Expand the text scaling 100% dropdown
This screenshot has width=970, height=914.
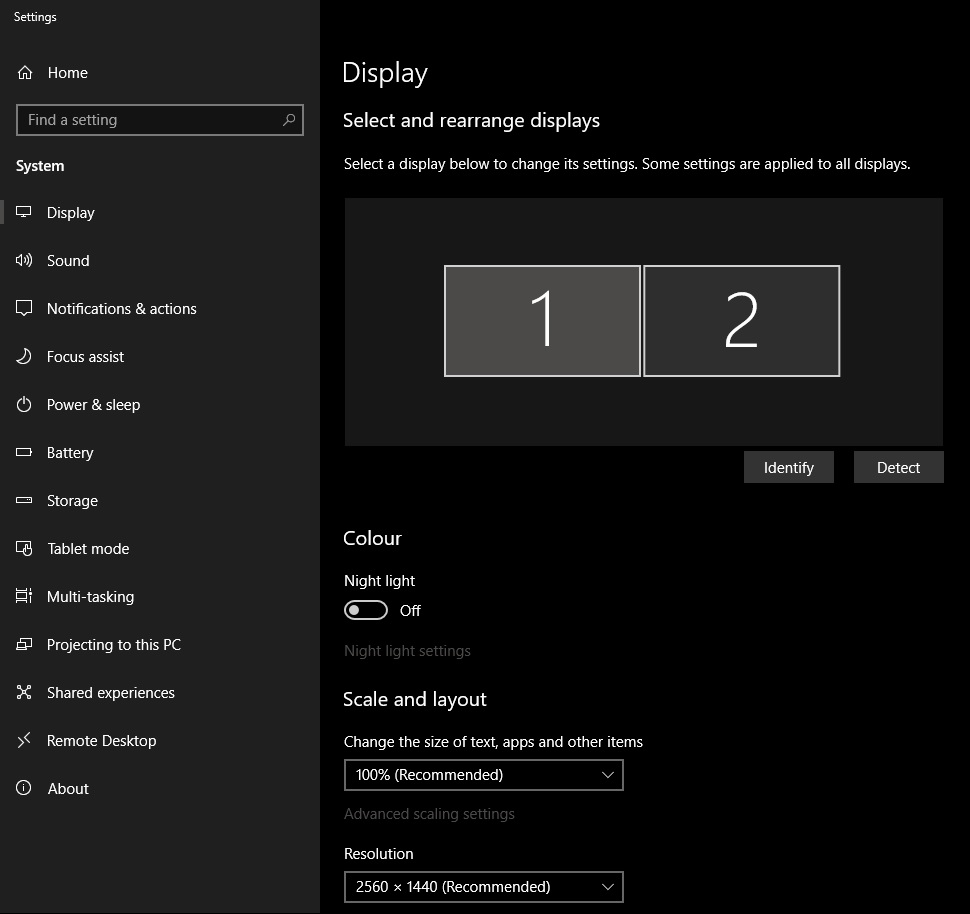pyautogui.click(x=483, y=775)
